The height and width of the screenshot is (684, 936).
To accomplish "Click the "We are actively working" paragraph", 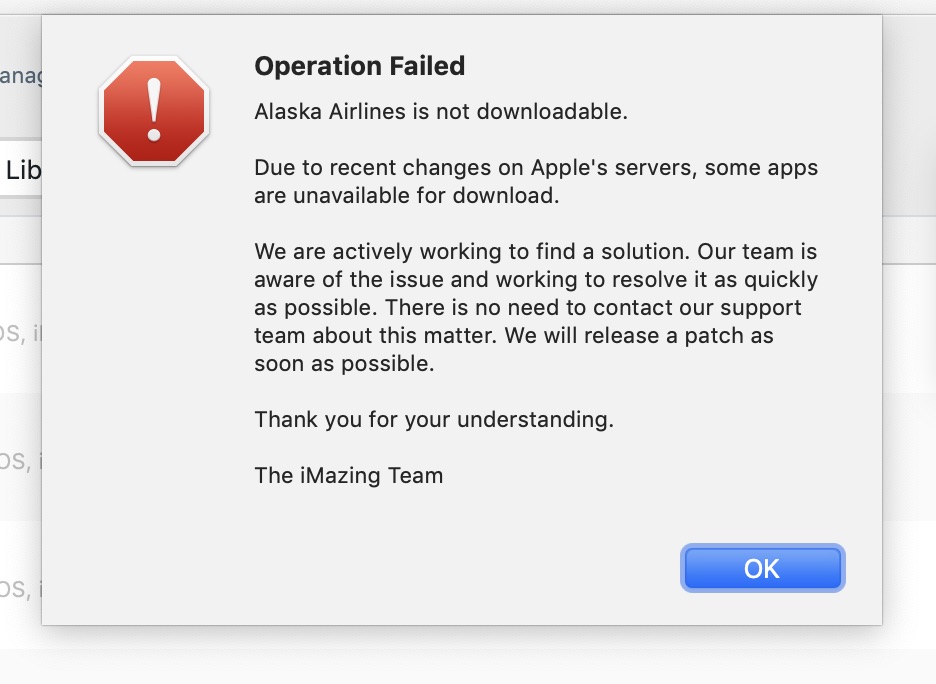I will click(x=535, y=307).
